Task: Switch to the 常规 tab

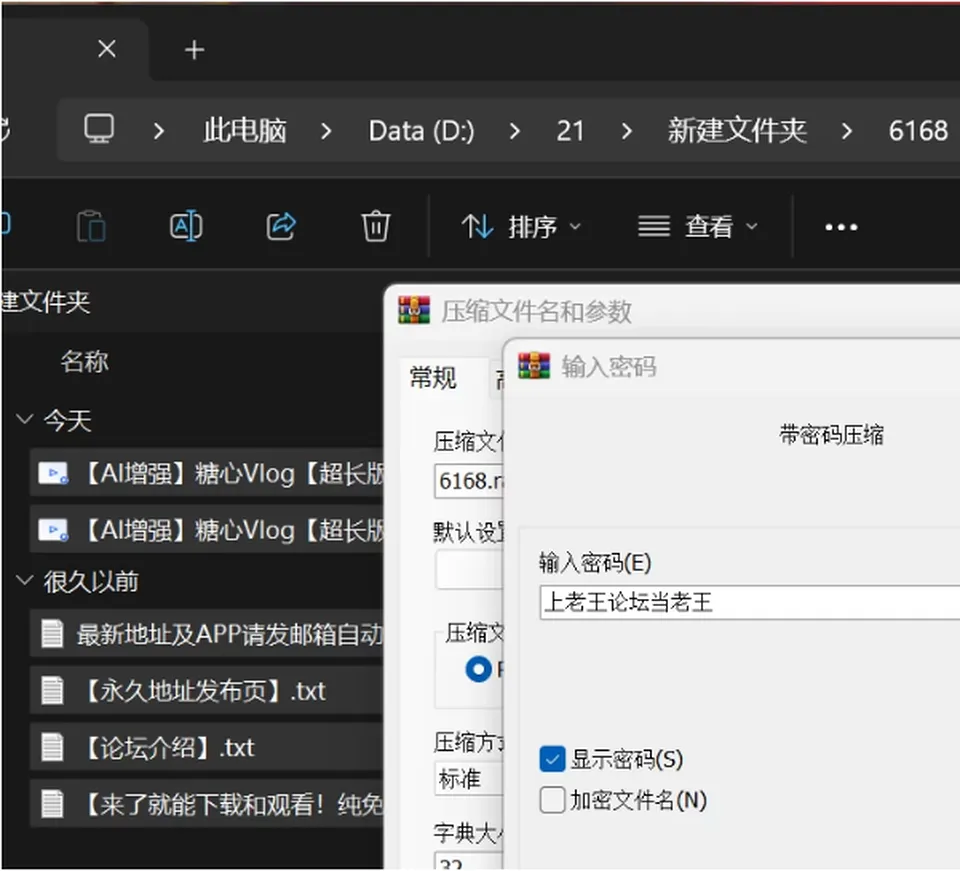Action: [433, 378]
